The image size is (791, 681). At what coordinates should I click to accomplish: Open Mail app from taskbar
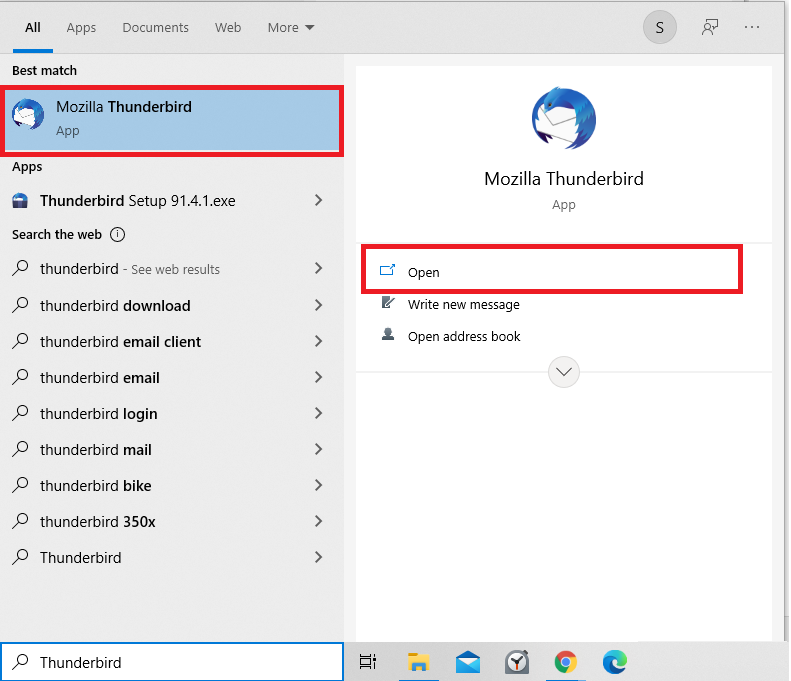468,662
